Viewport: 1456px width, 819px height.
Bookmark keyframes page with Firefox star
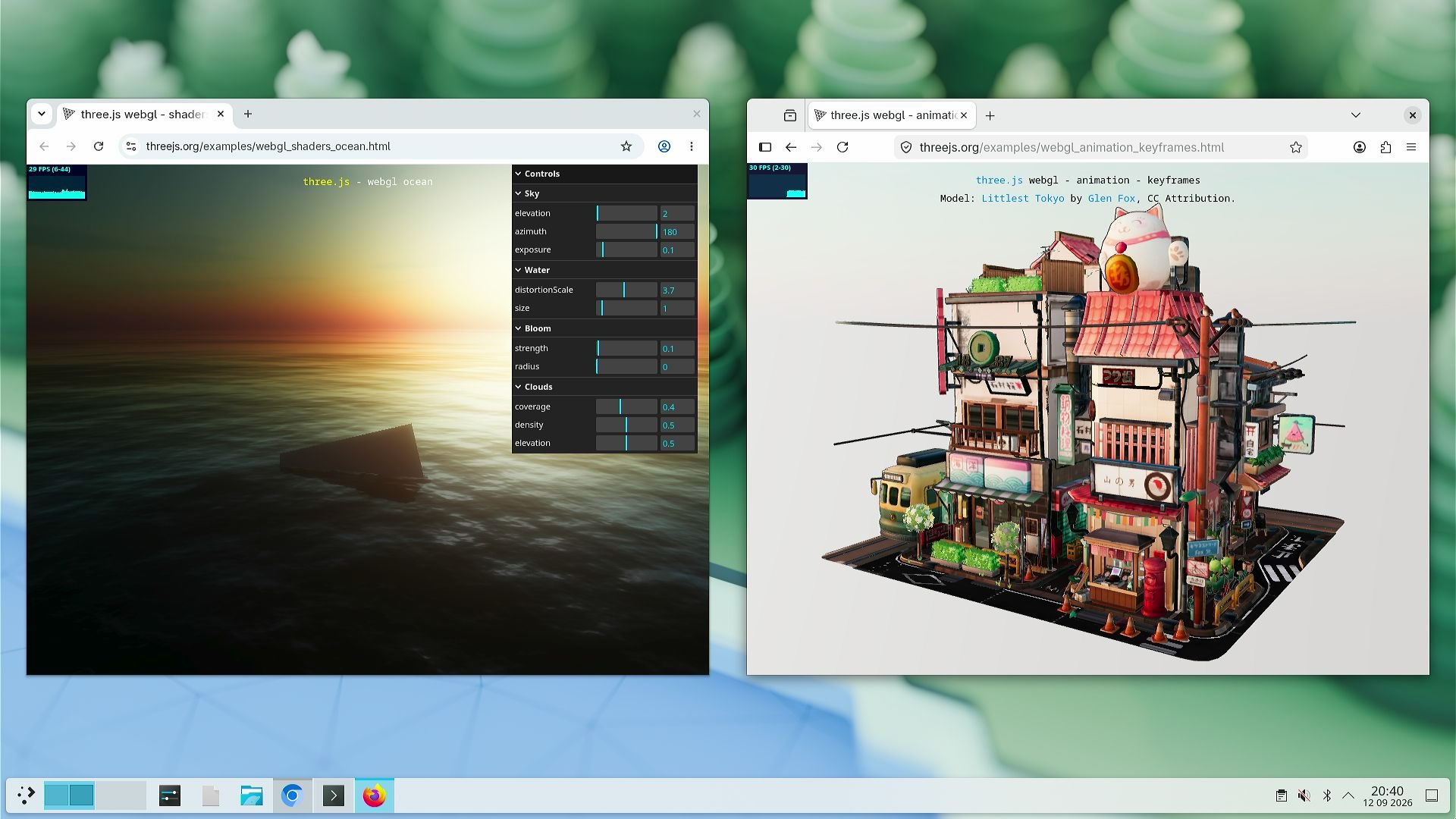pyautogui.click(x=1296, y=147)
